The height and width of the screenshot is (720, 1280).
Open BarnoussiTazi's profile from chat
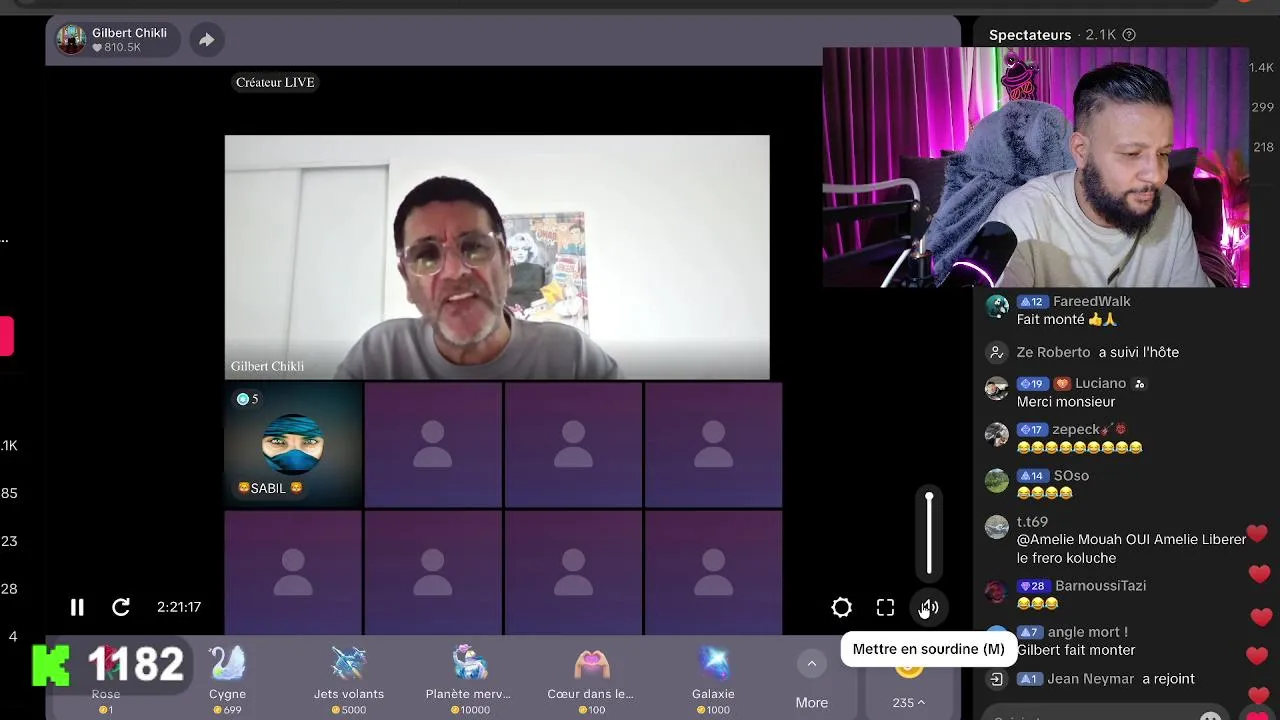click(x=1100, y=585)
